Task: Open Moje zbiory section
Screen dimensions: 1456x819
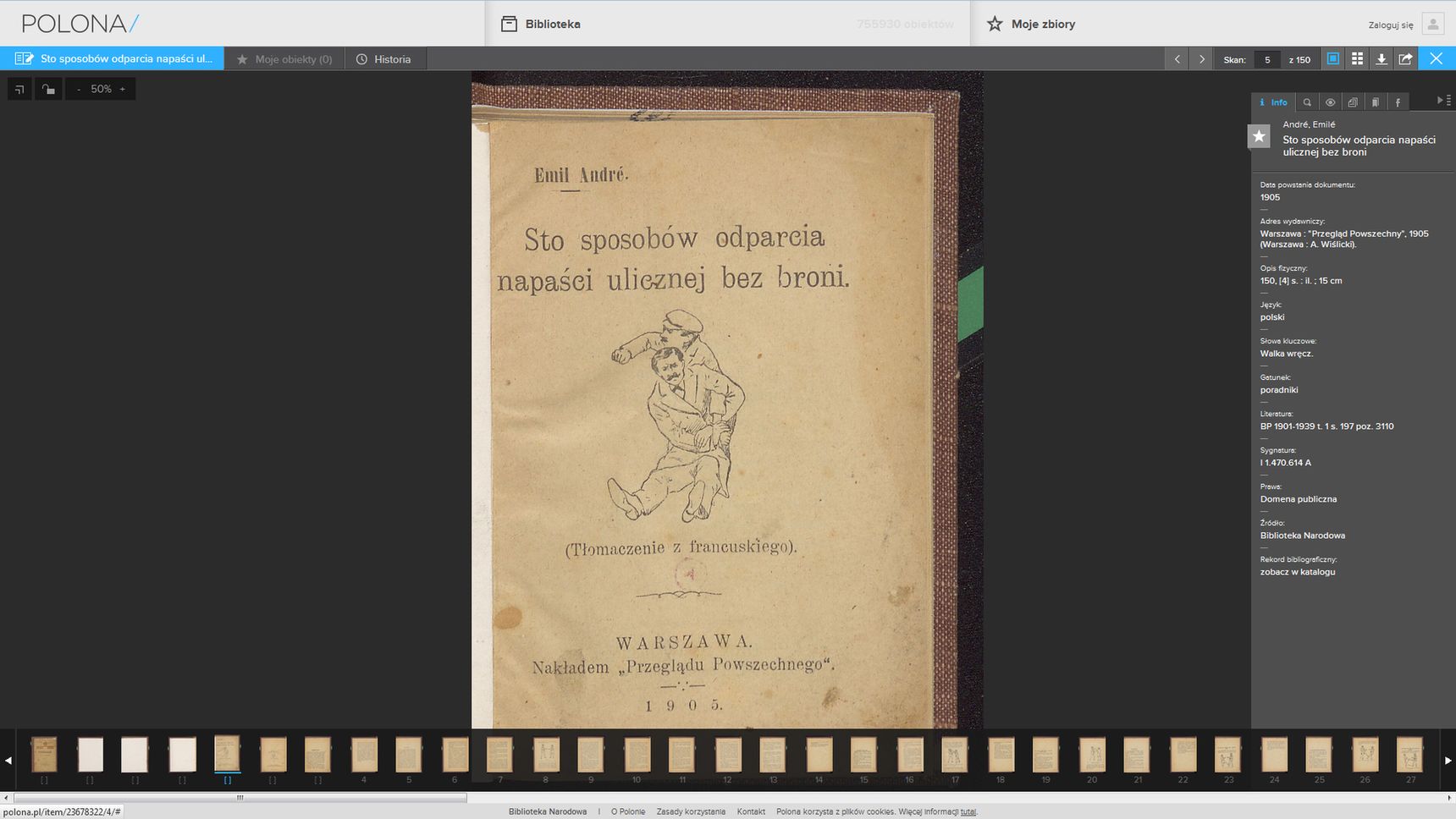Action: click(1043, 24)
